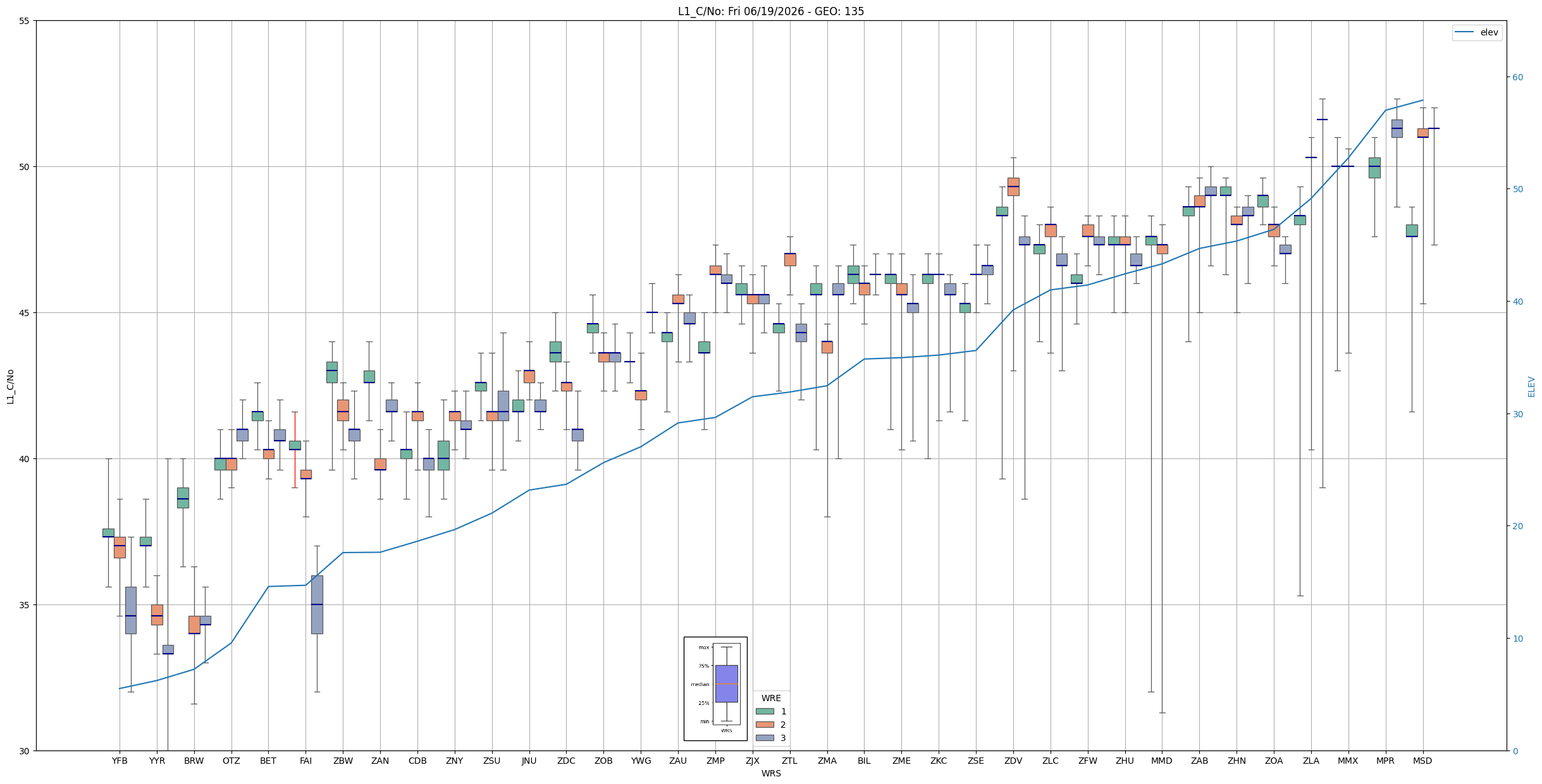Click the WRE legend title
This screenshot has height=784, width=1542.
click(771, 698)
